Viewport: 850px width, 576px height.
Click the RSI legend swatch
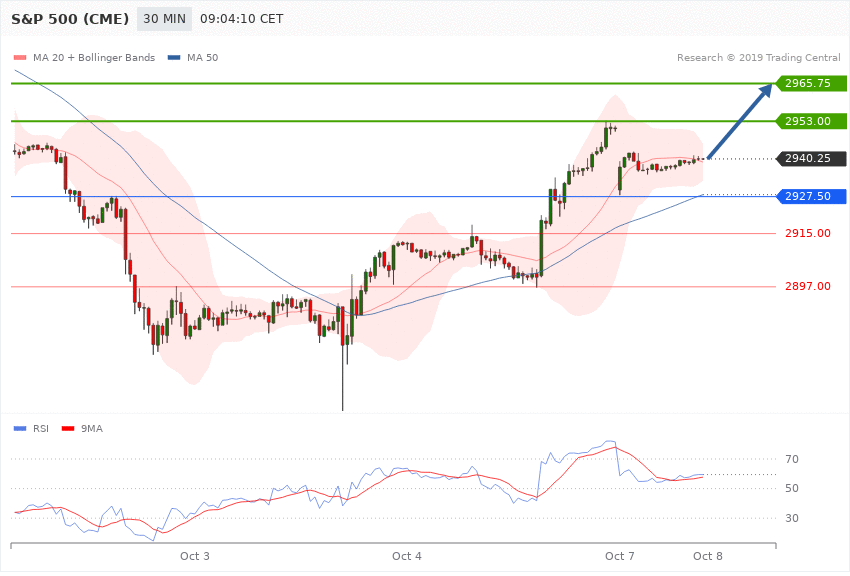pyautogui.click(x=20, y=429)
